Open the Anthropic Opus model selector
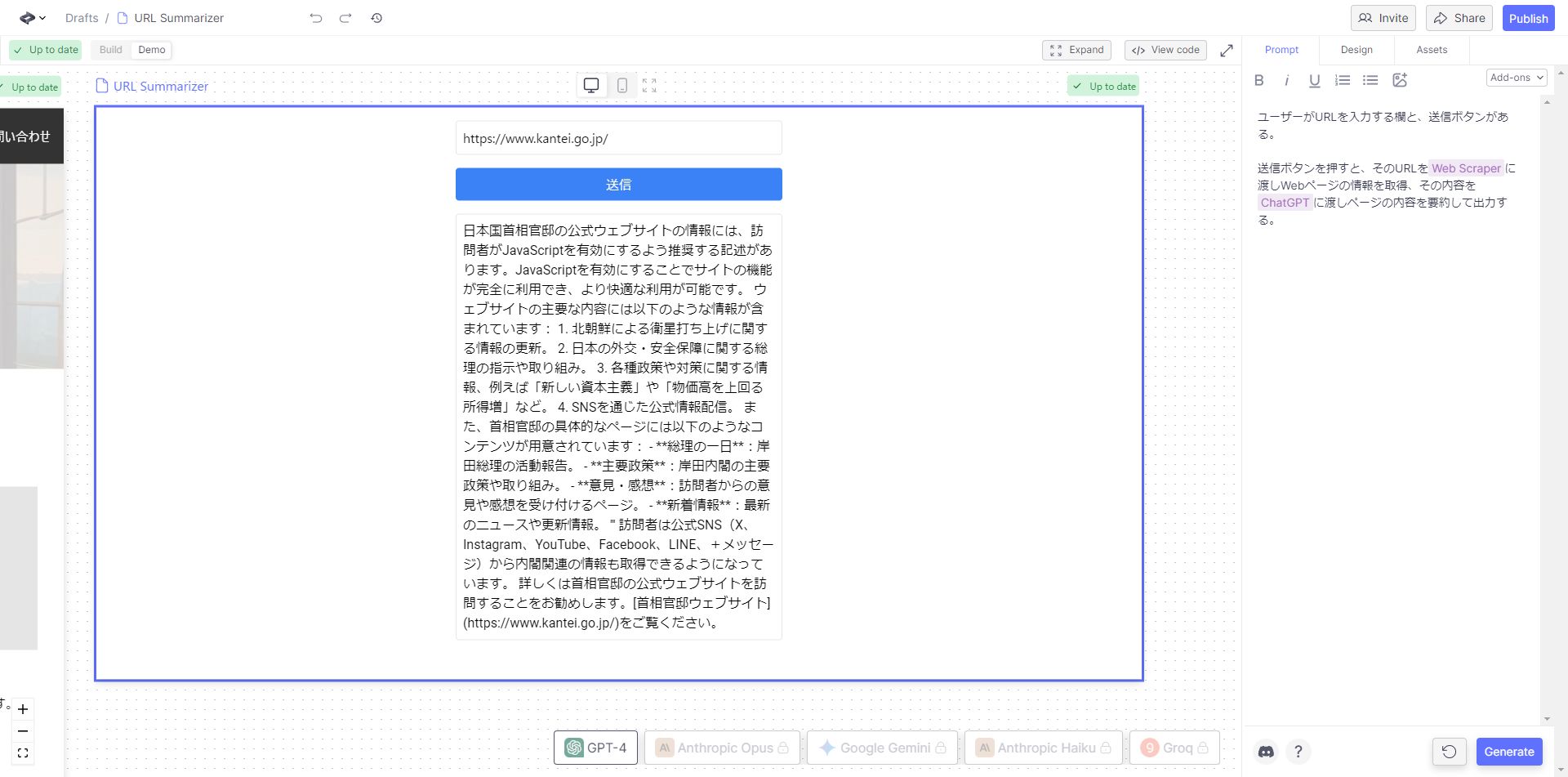 click(x=721, y=746)
